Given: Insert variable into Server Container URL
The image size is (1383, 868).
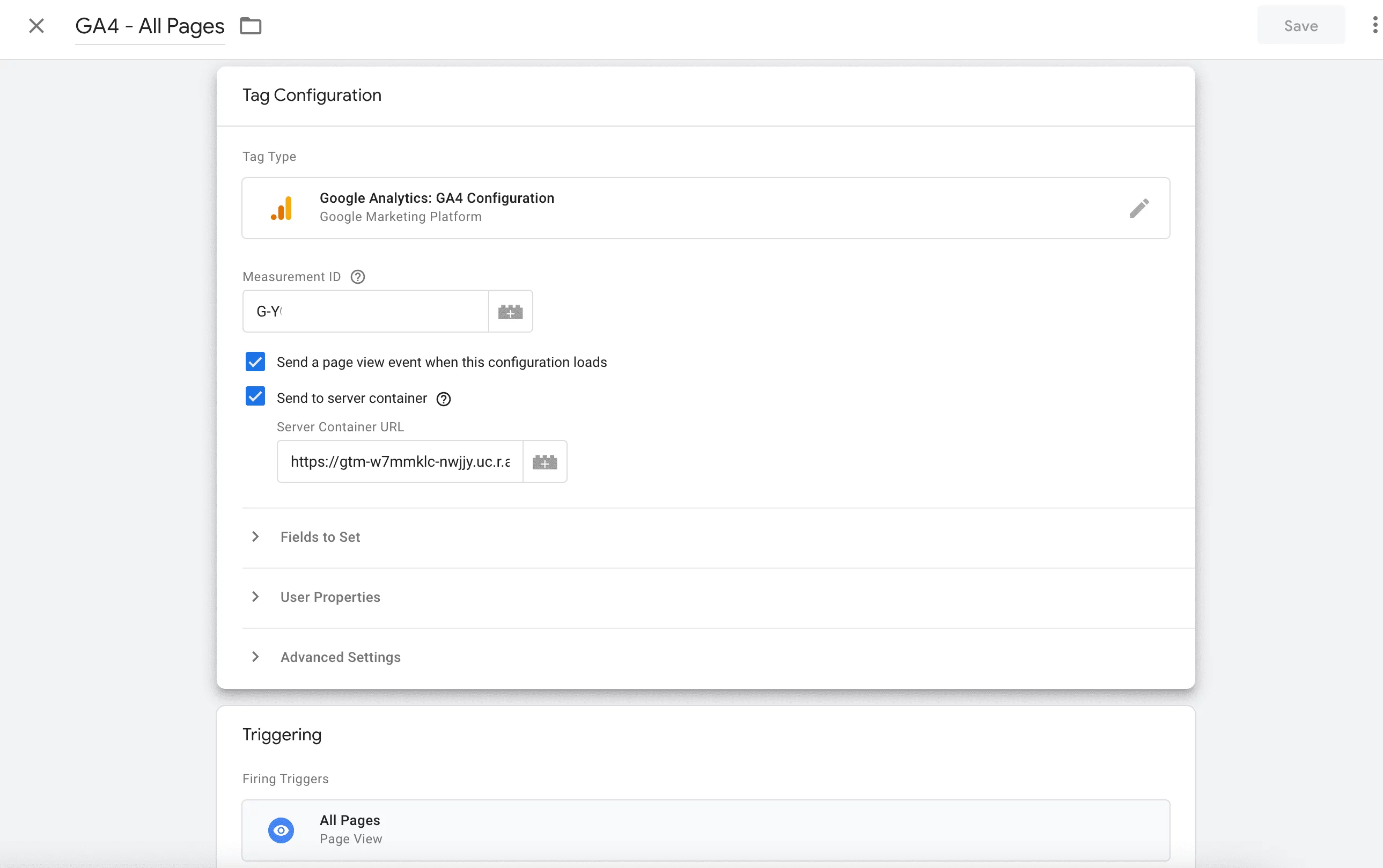Looking at the screenshot, I should pyautogui.click(x=545, y=461).
